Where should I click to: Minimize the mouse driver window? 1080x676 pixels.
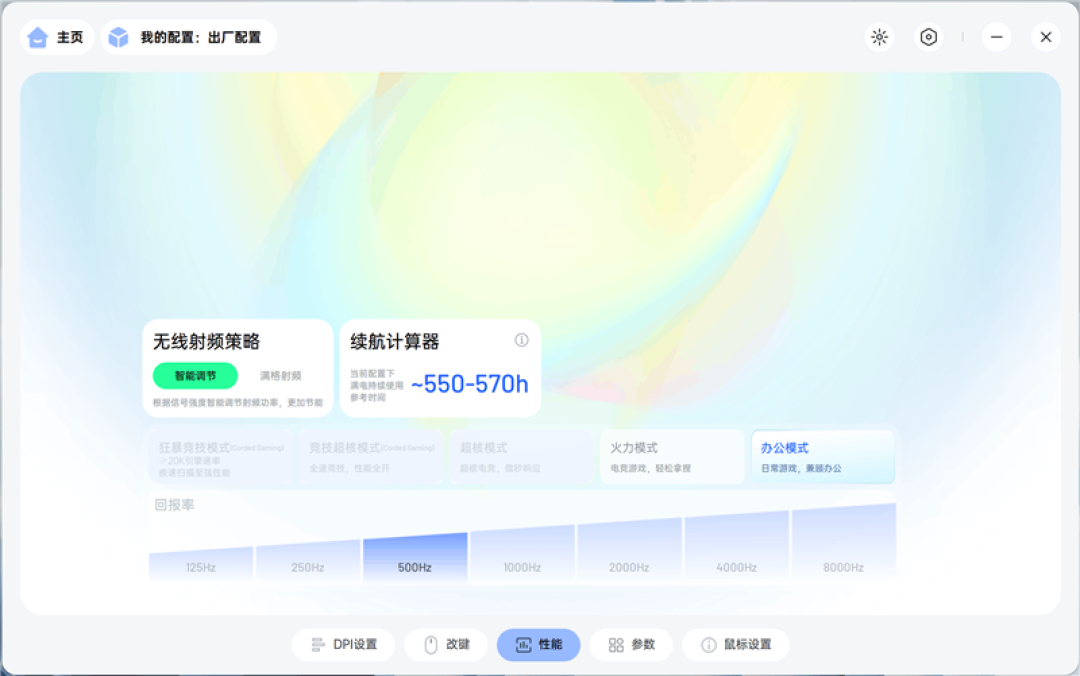(997, 37)
